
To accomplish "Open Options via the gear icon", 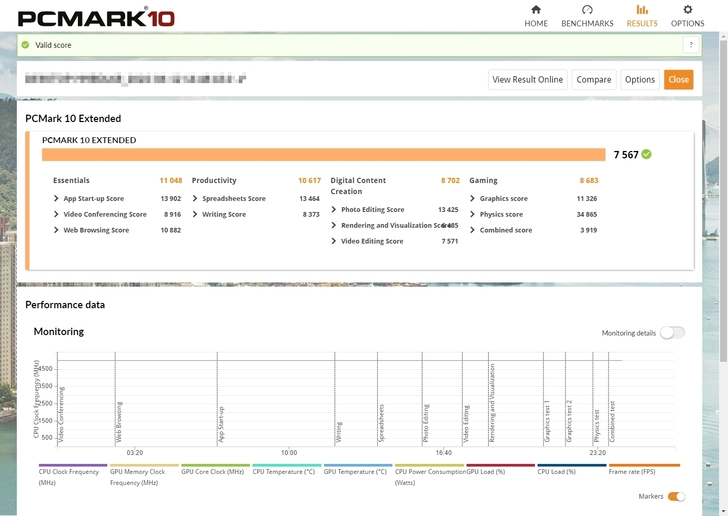I will click(x=687, y=10).
